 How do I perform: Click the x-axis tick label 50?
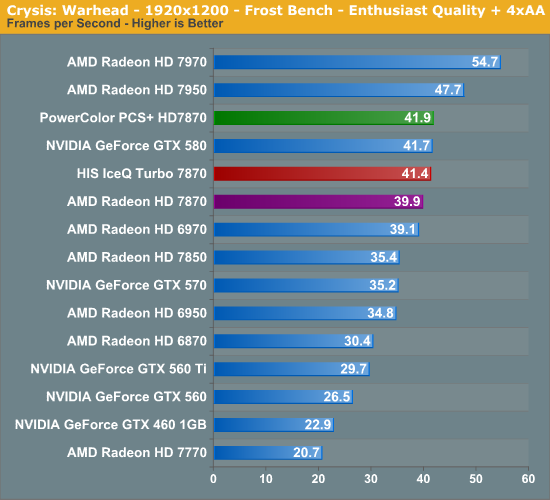(x=476, y=479)
